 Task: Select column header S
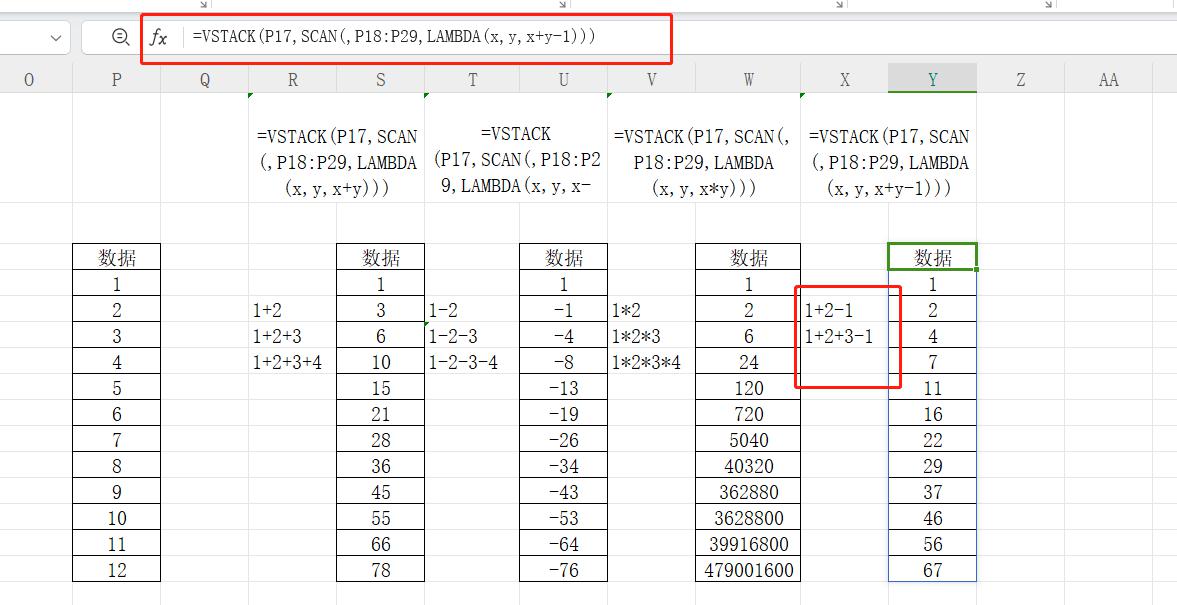point(381,80)
